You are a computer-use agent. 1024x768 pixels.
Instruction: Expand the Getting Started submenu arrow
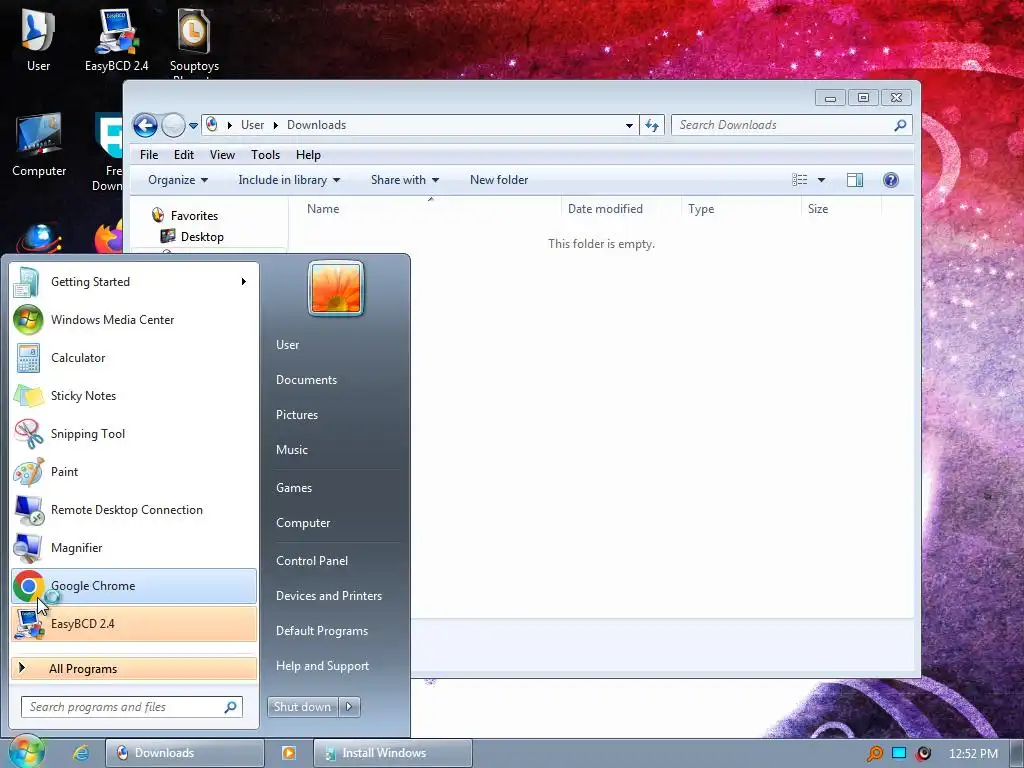244,281
